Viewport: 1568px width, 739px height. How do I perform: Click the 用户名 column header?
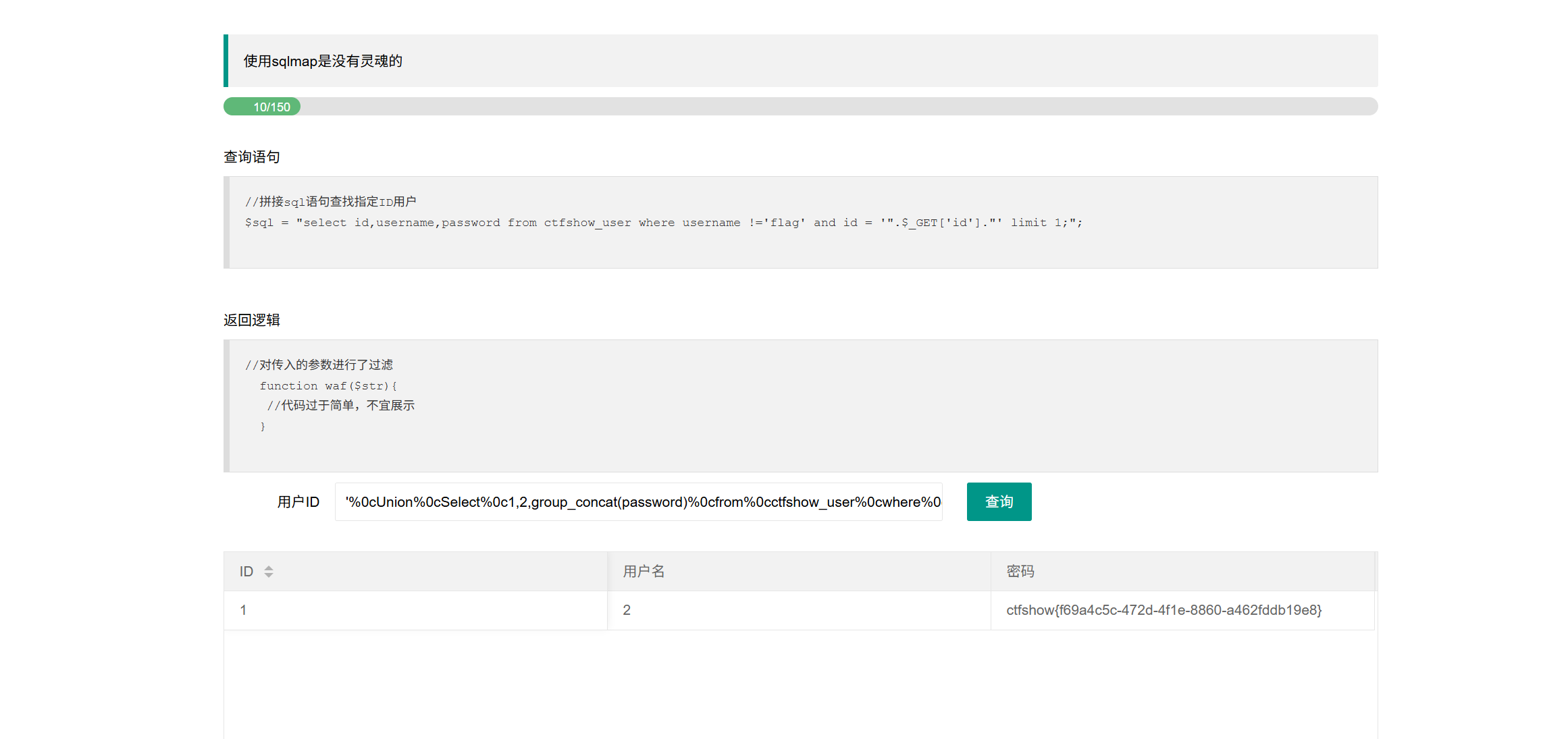pyautogui.click(x=644, y=572)
